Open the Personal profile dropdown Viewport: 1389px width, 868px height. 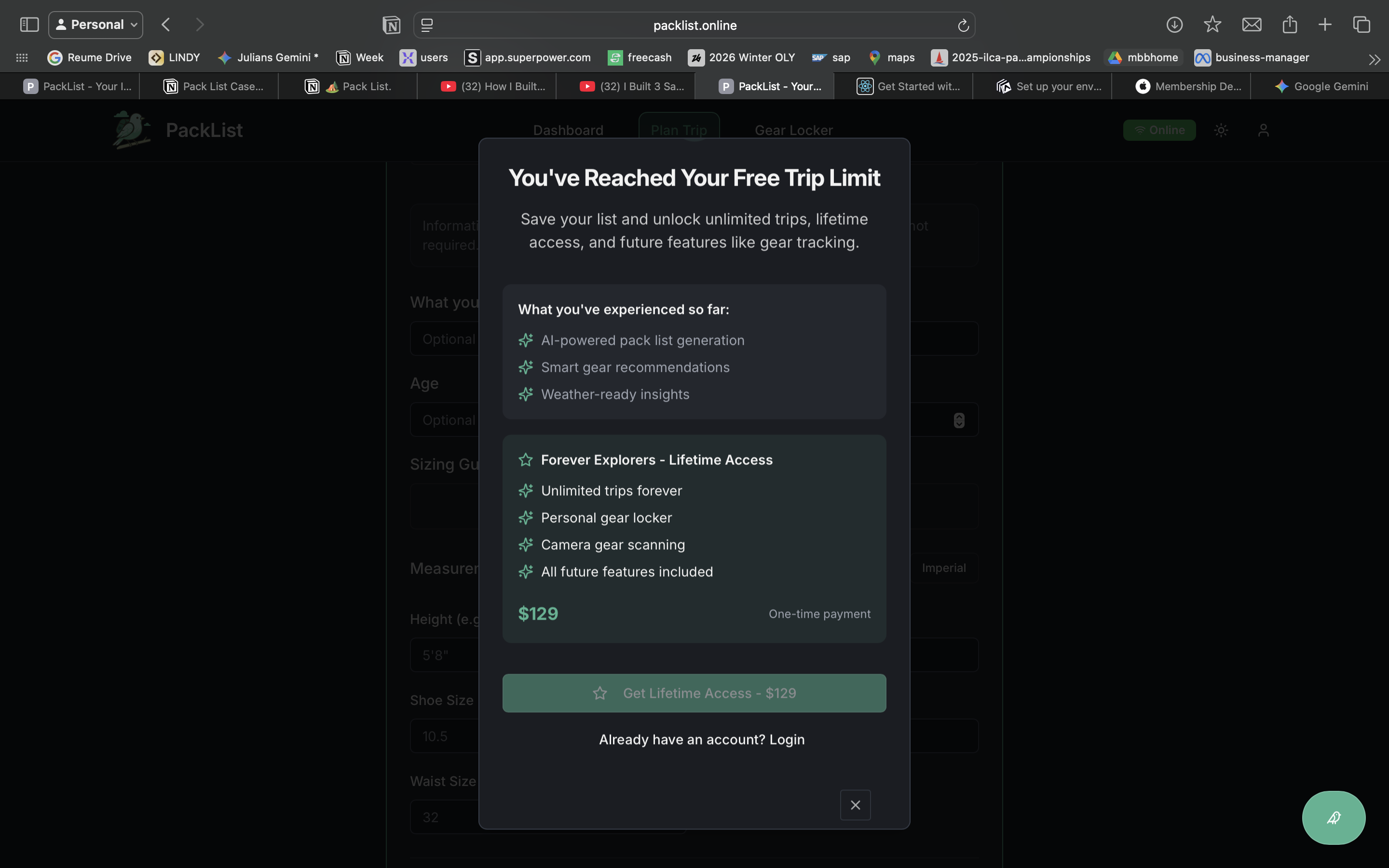(x=95, y=24)
